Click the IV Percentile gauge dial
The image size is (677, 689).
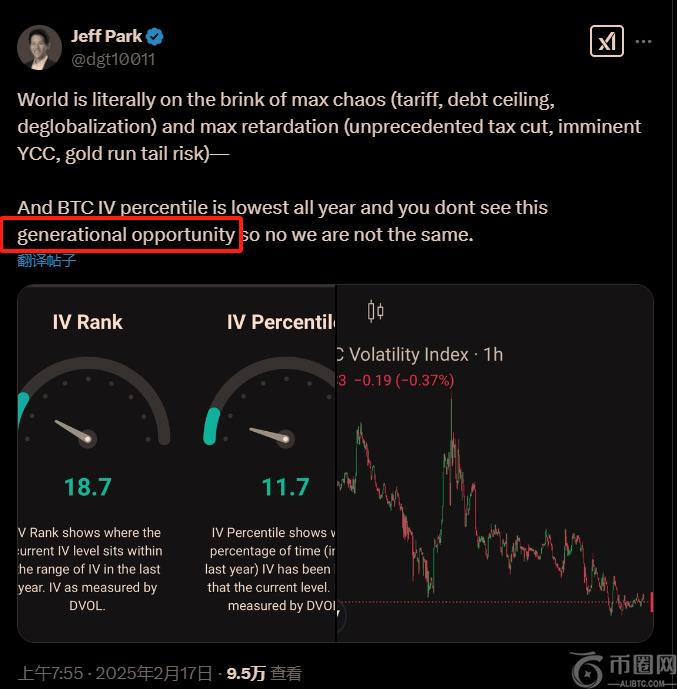coord(270,412)
